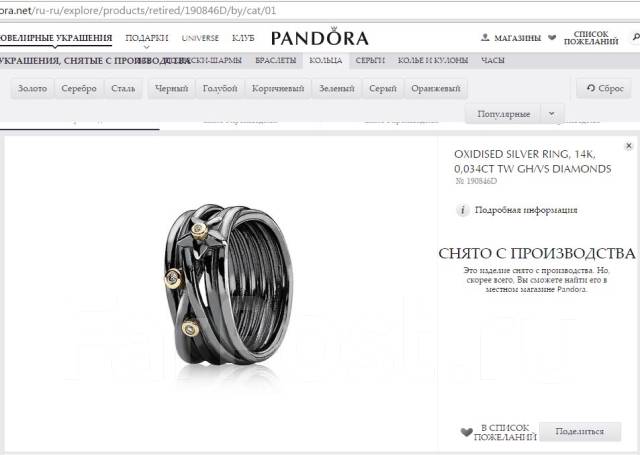Select the Черный color filter
Image resolution: width=640 pixels, height=455 pixels.
coord(171,89)
